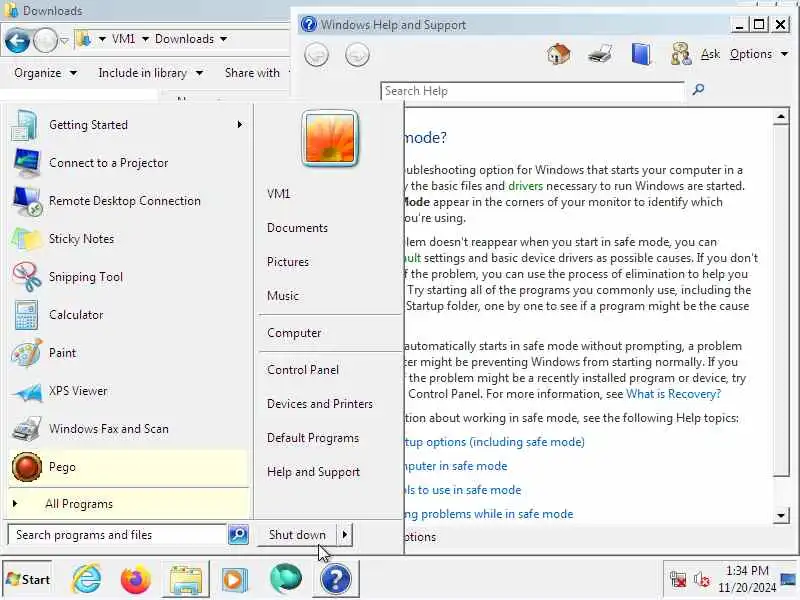
Task: Switch to Windows Explorer taskbar button
Action: 186,580
